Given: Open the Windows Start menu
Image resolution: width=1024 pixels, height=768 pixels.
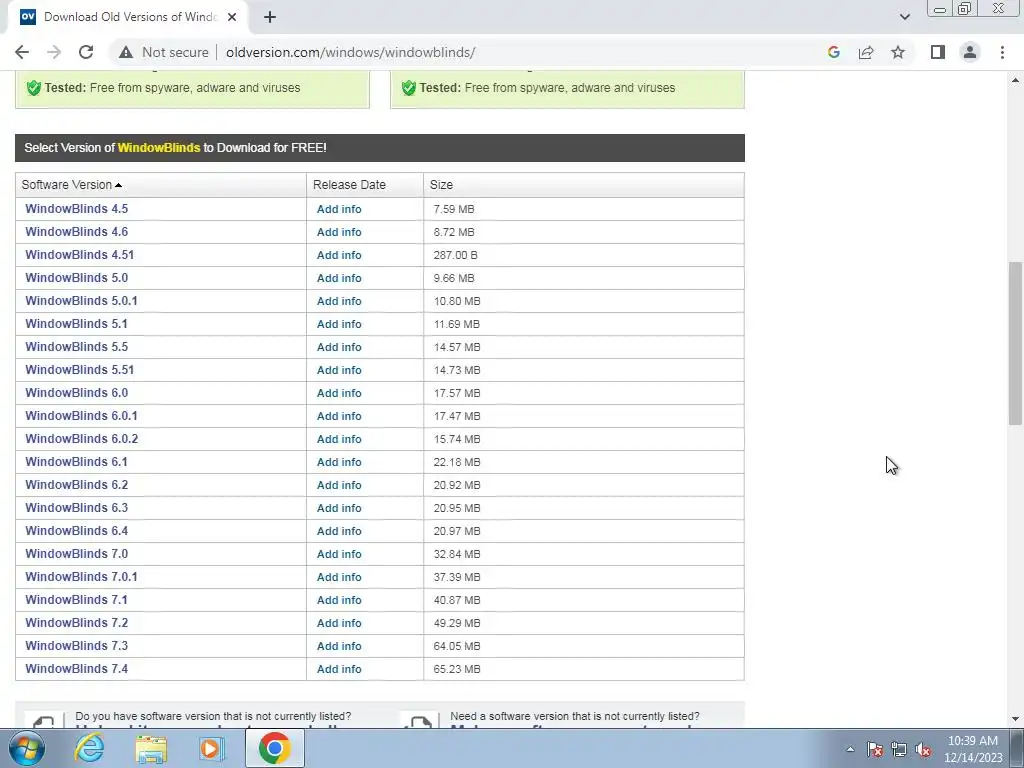Looking at the screenshot, I should pos(25,748).
